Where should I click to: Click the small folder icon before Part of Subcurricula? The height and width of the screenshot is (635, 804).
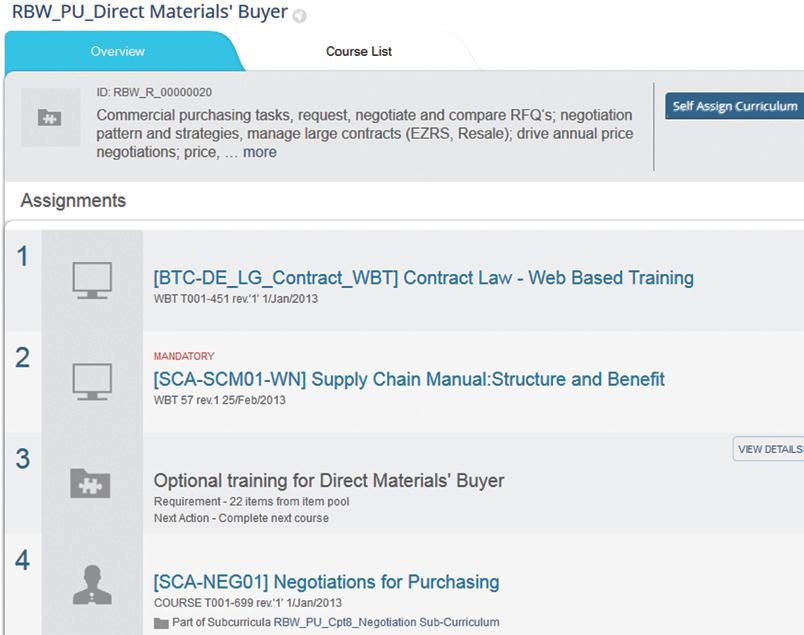[161, 623]
